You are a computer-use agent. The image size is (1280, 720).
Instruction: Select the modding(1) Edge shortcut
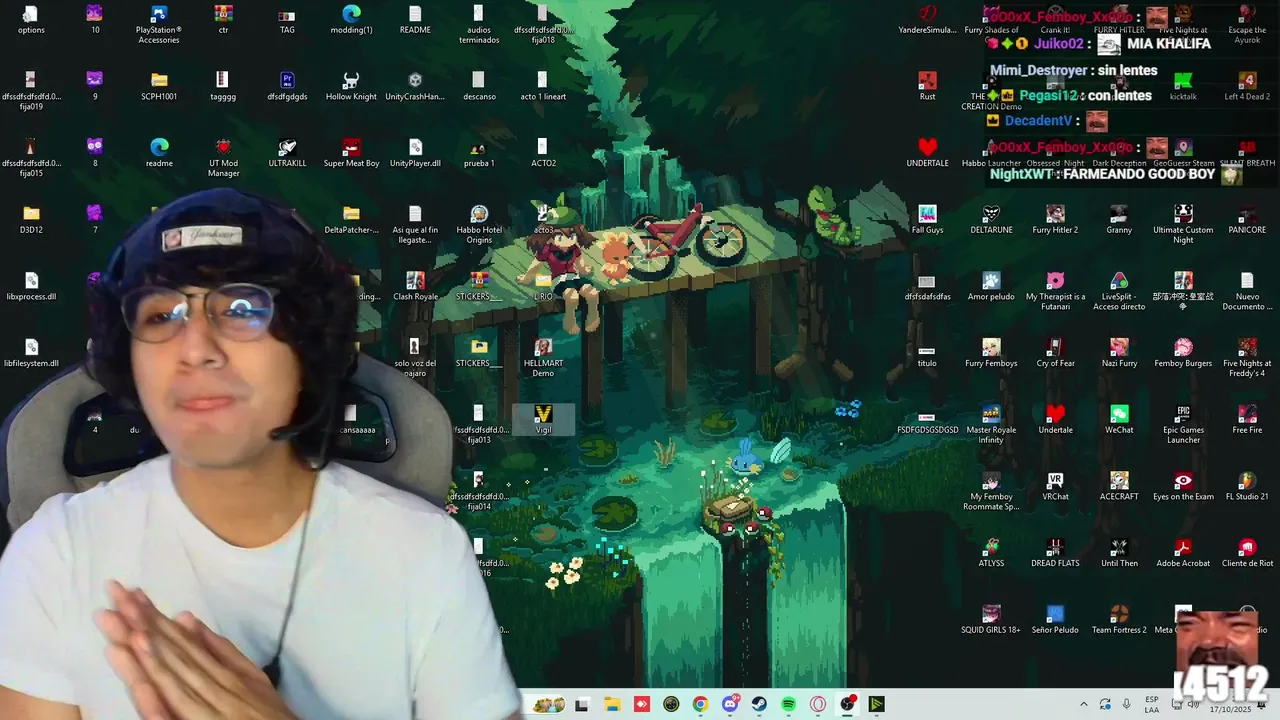coord(351,20)
